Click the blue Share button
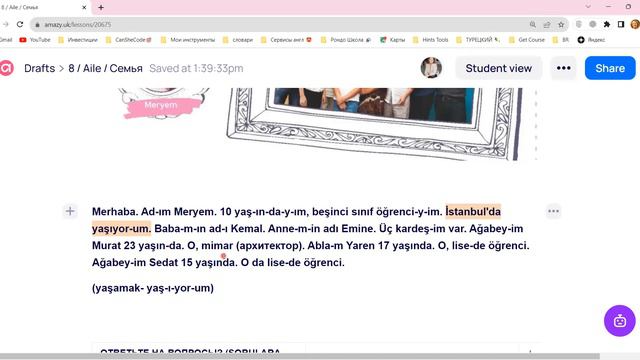The image size is (640, 360). pyautogui.click(x=610, y=68)
